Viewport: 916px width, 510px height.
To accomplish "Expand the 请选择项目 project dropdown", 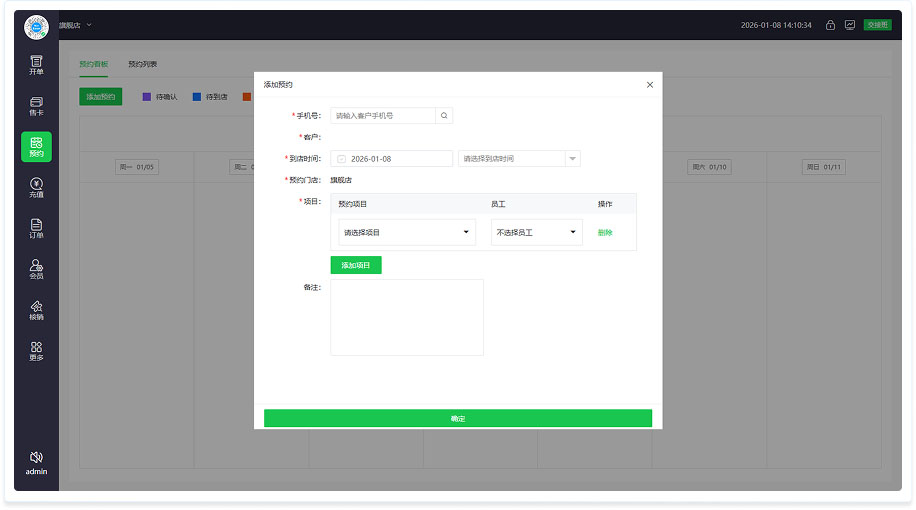I will coord(406,233).
